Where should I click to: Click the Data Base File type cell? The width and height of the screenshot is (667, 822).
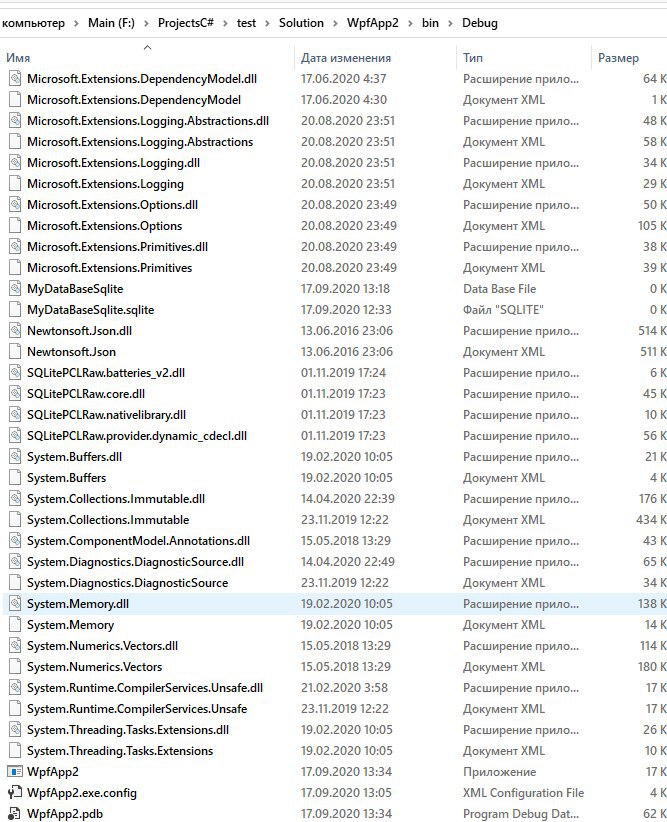(x=499, y=289)
